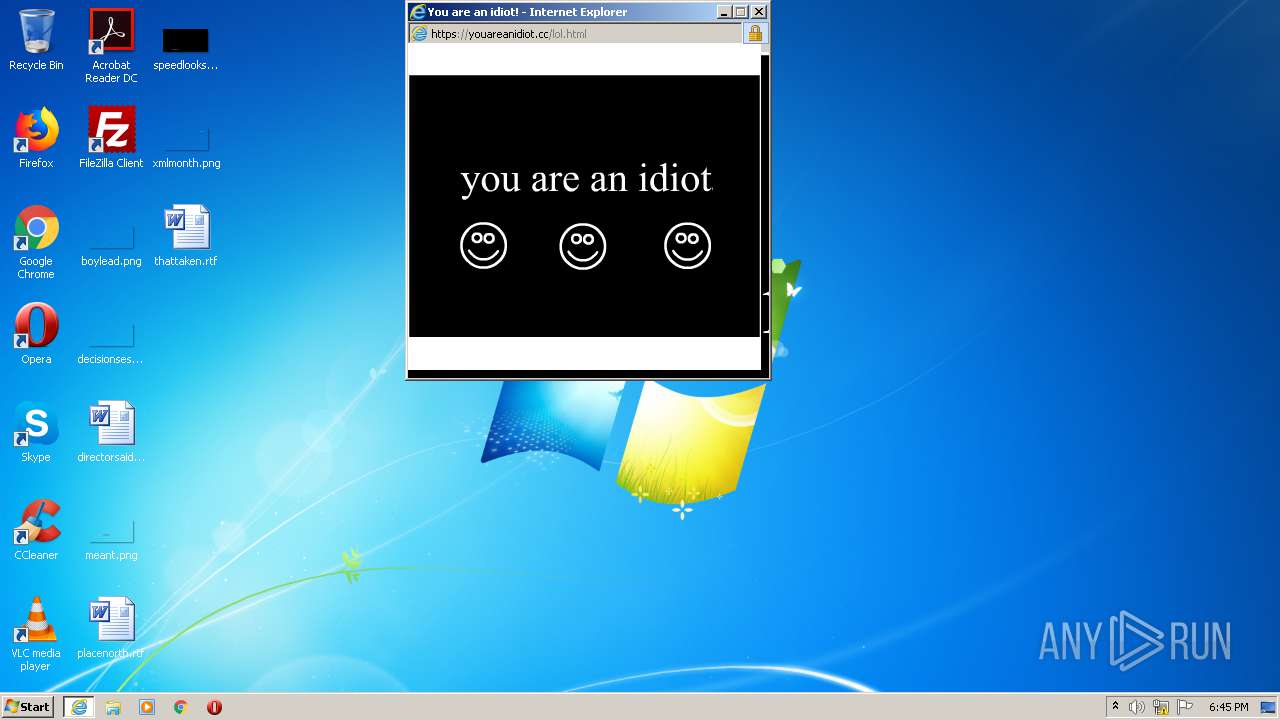This screenshot has width=1280, height=720.
Task: Click the clock showing 6:45 PM
Action: (1228, 707)
